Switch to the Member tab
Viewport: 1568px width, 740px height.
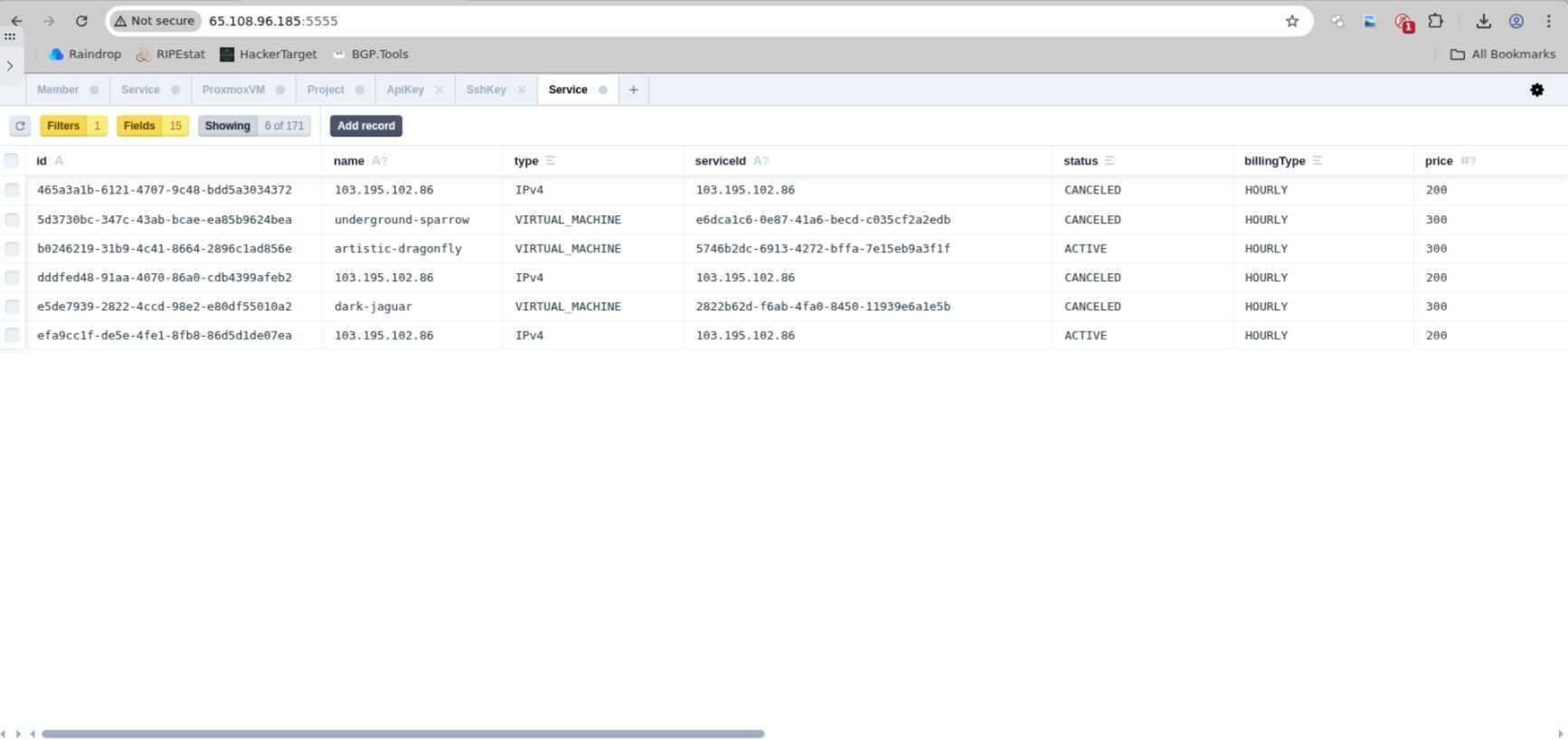[x=58, y=90]
